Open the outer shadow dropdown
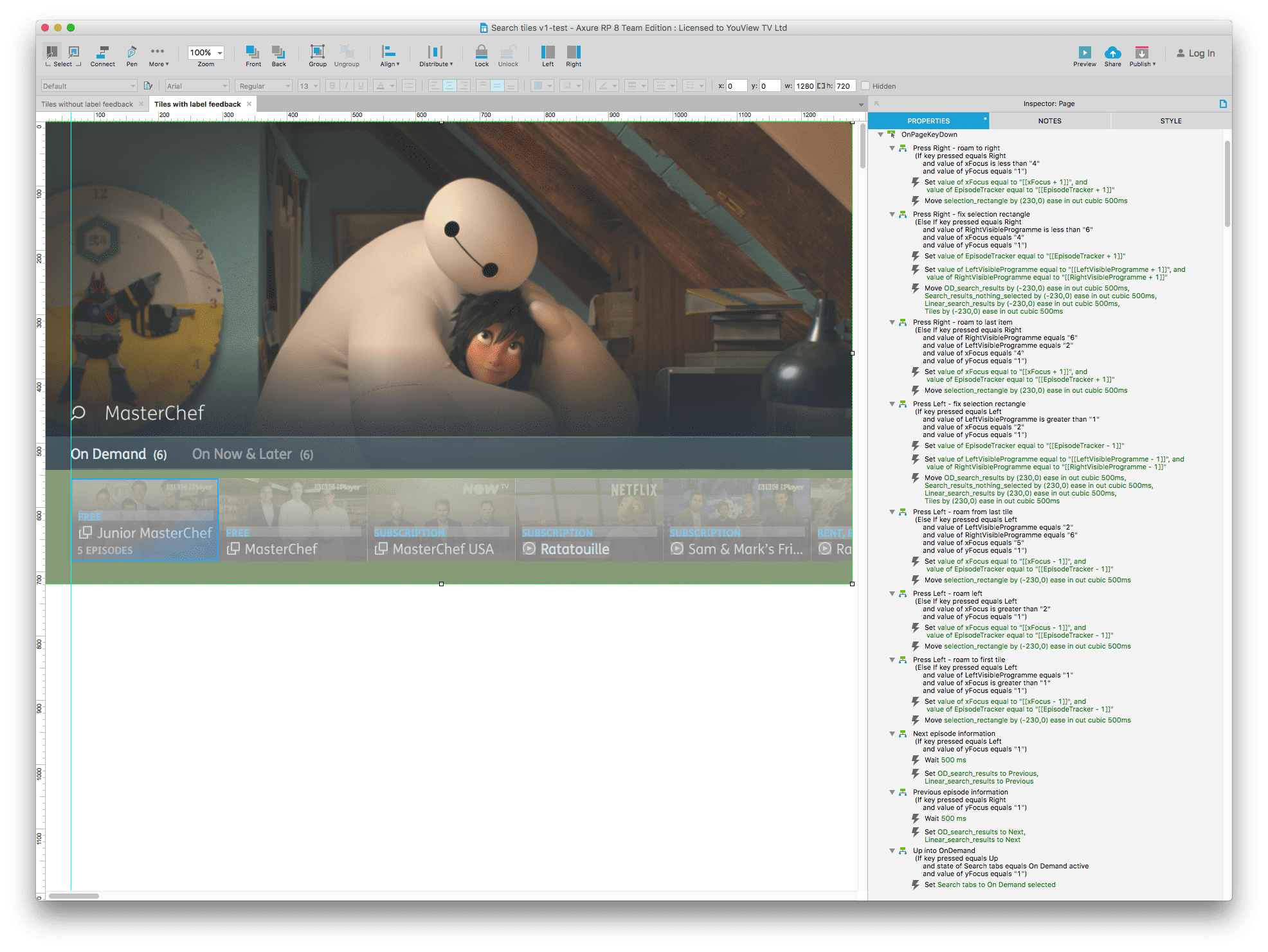 571,85
